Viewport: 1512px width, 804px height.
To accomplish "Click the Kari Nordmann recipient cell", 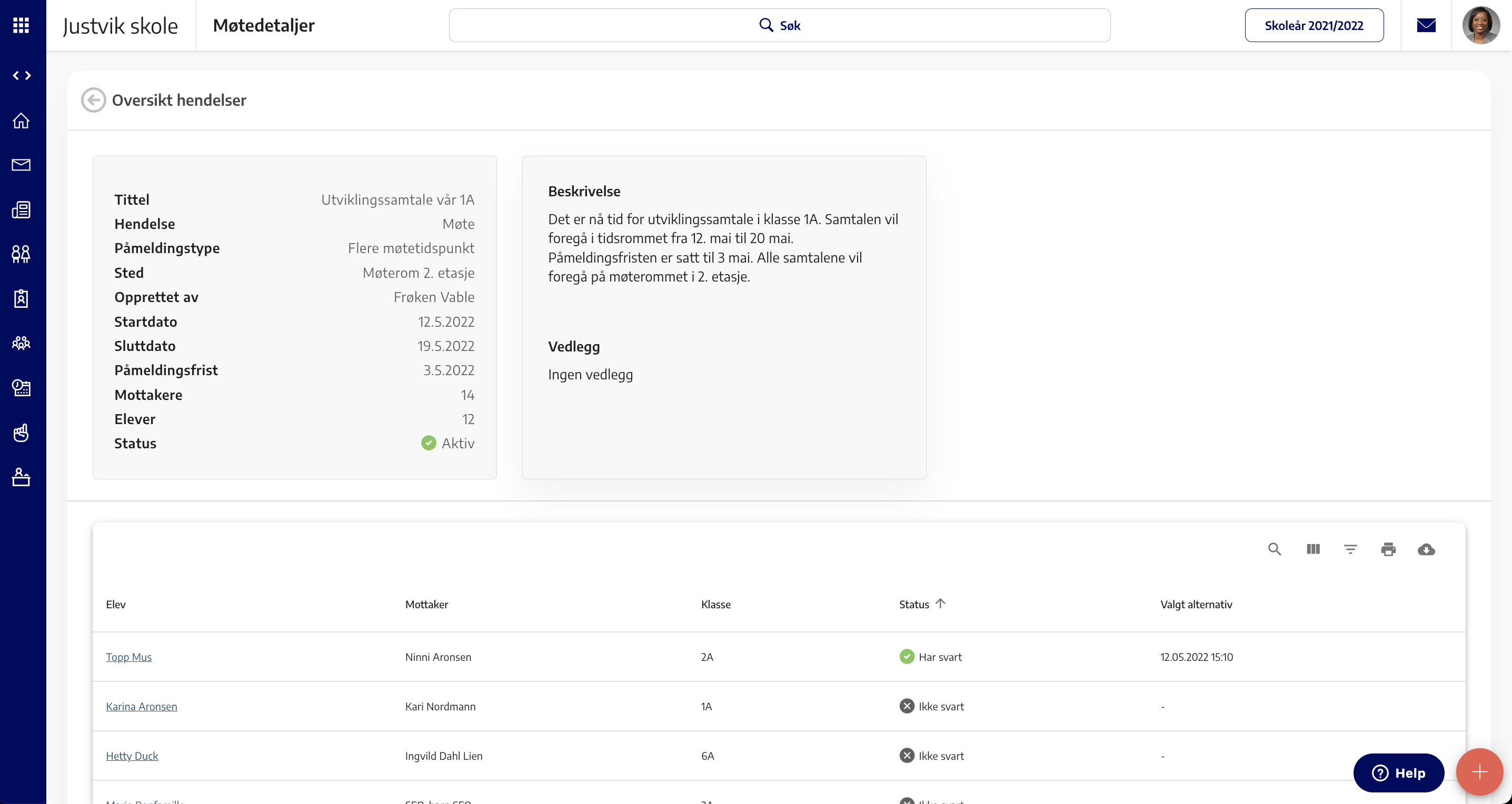I will pos(440,707).
